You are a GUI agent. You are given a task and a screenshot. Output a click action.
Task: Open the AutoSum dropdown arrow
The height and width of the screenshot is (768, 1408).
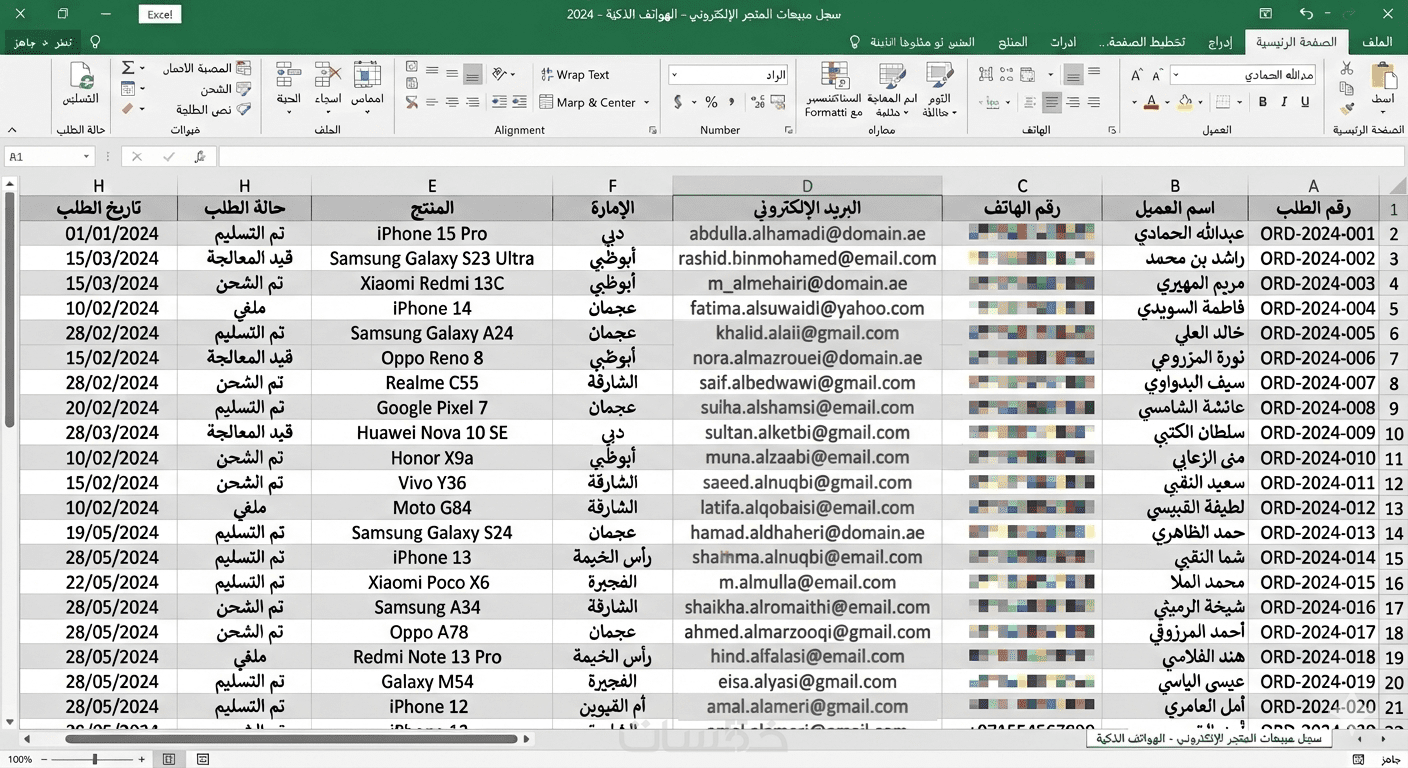click(142, 68)
